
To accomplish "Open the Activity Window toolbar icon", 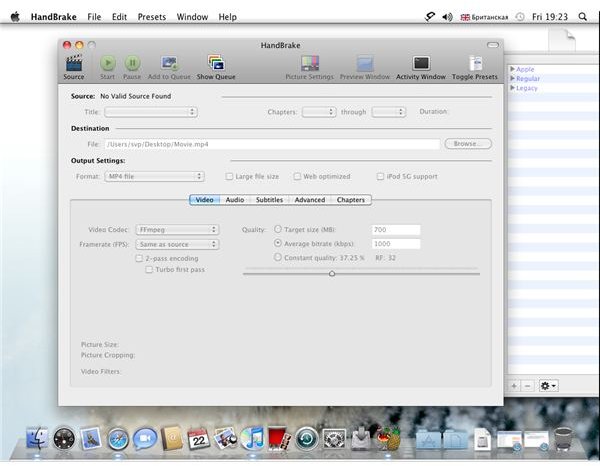I will 421,63.
